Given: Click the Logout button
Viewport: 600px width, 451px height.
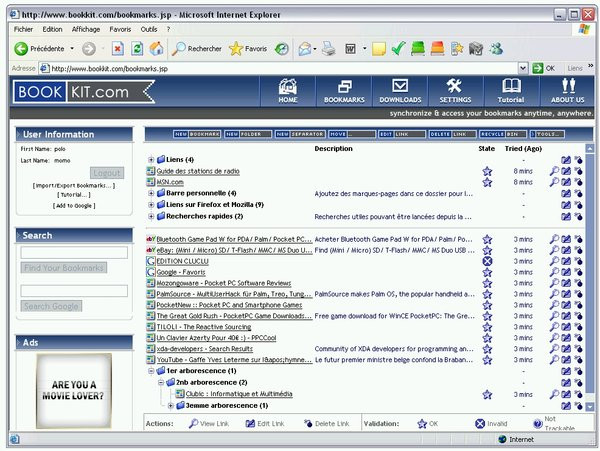Looking at the screenshot, I should click(107, 173).
